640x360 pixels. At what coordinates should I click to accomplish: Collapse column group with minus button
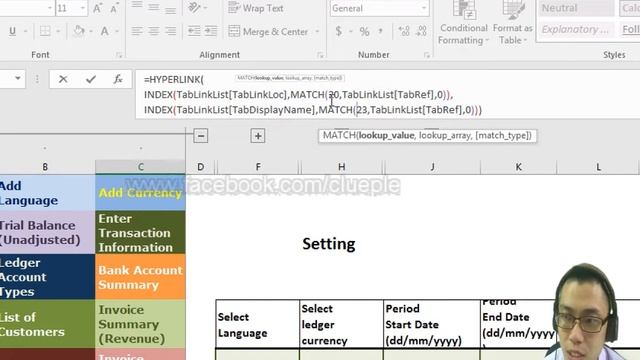[201, 136]
